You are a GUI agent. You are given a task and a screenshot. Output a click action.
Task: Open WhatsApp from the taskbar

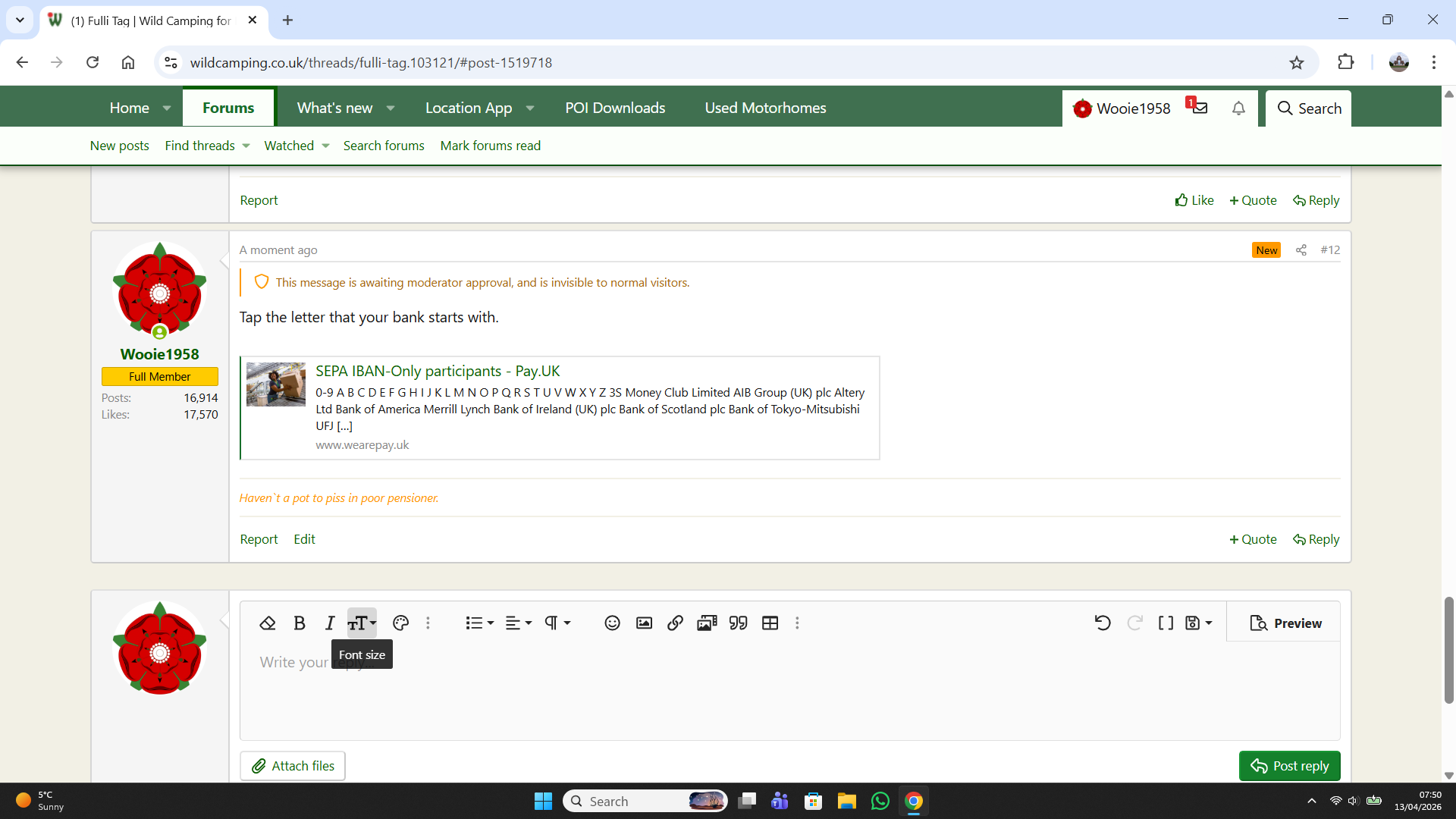coord(880,802)
